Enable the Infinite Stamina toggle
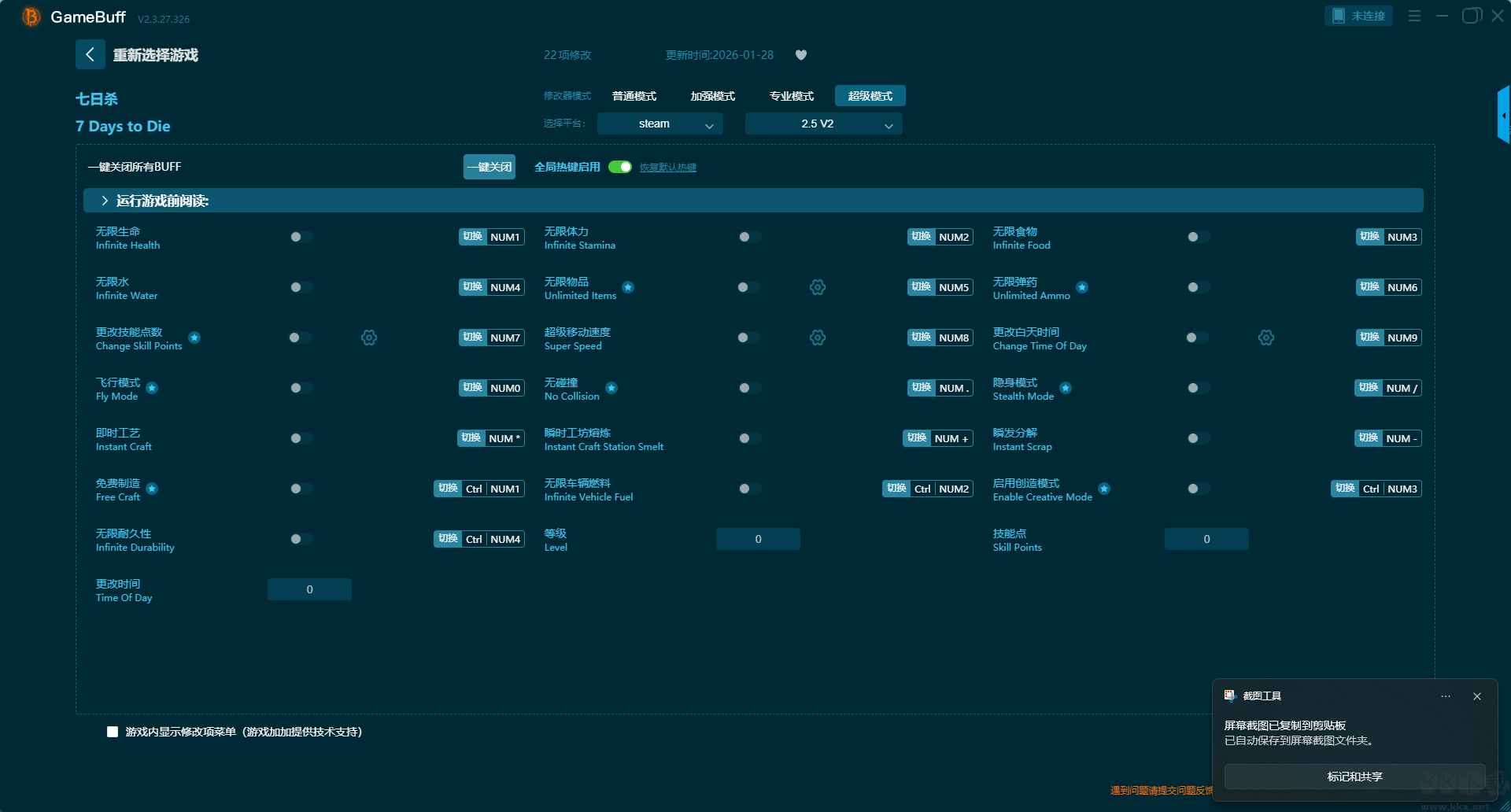 [749, 237]
